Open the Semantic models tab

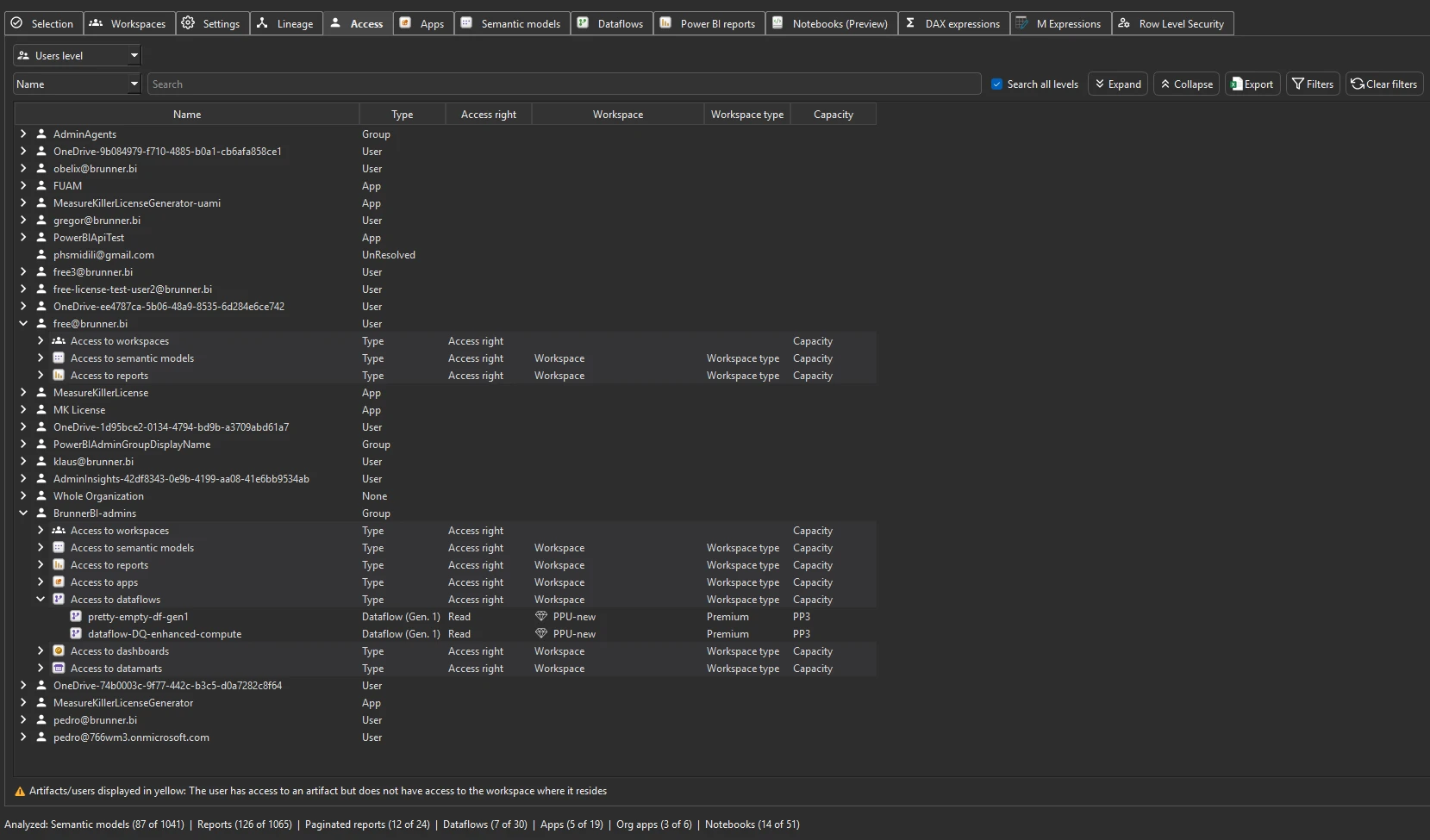(x=511, y=23)
